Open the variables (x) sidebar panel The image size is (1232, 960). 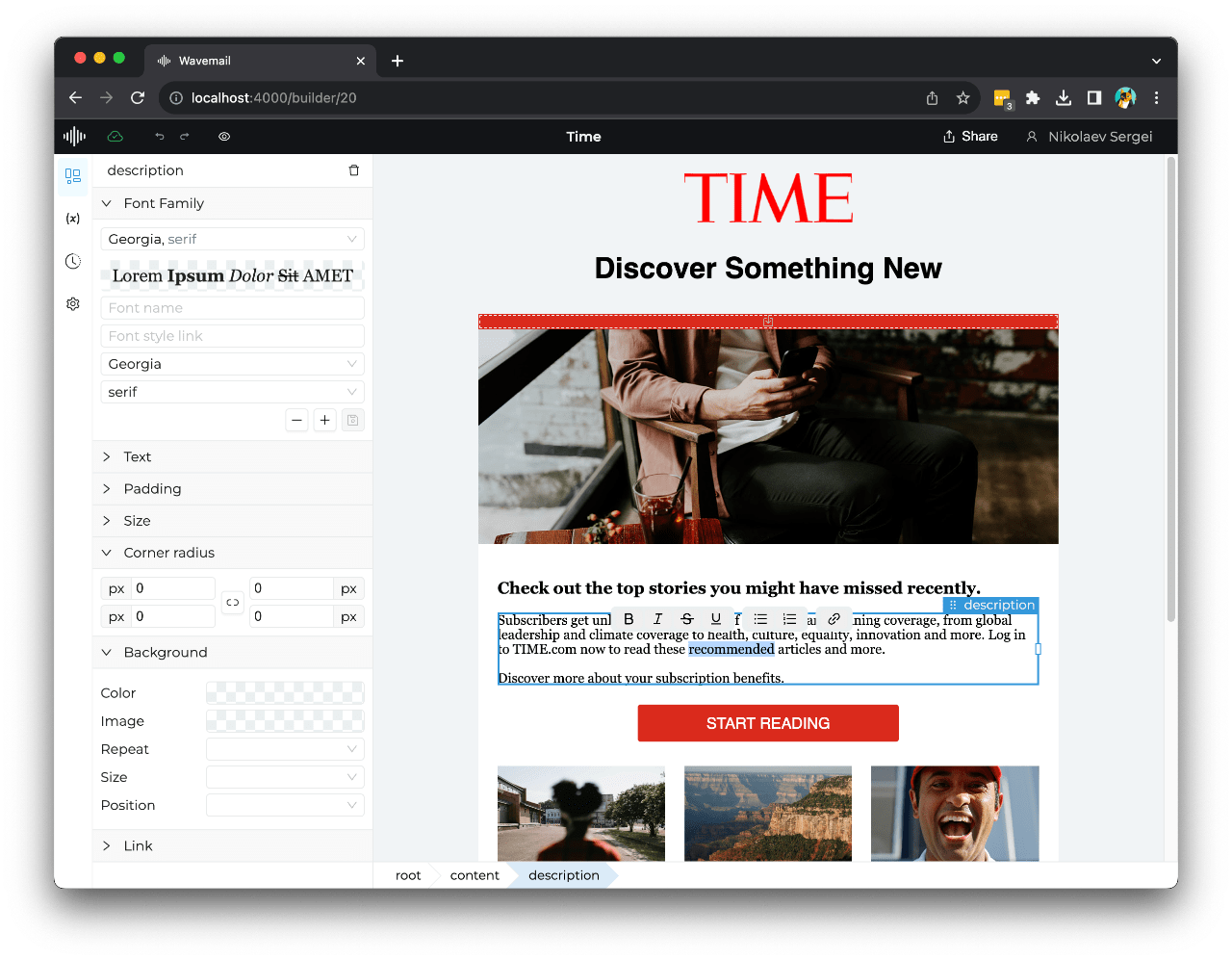click(x=73, y=219)
